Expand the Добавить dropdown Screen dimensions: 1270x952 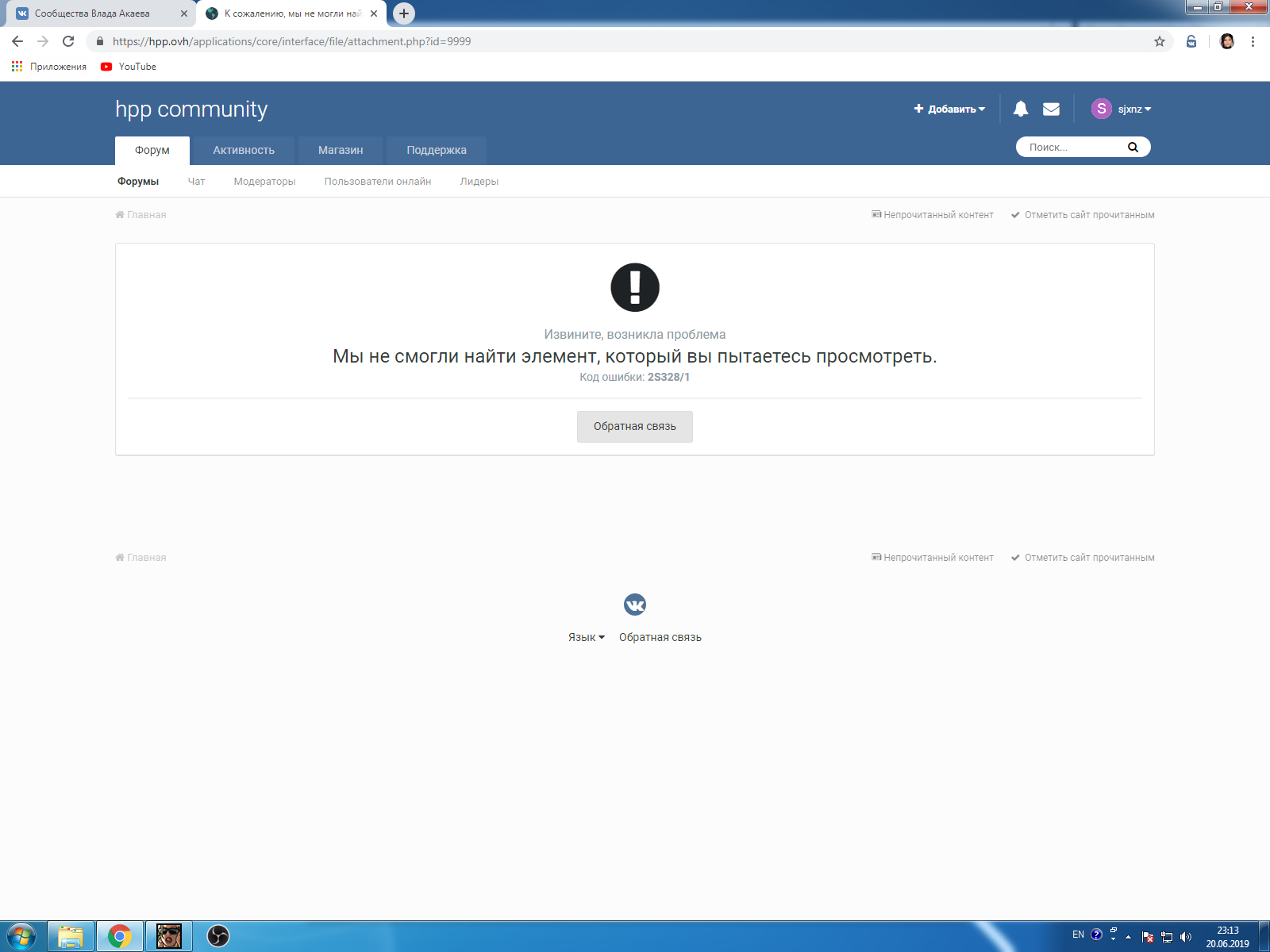tap(950, 109)
